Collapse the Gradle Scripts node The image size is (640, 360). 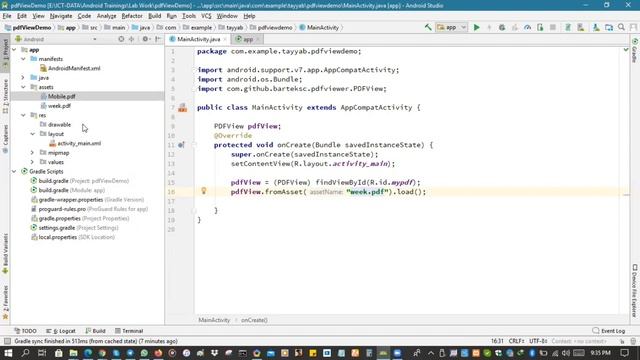(x=14, y=171)
